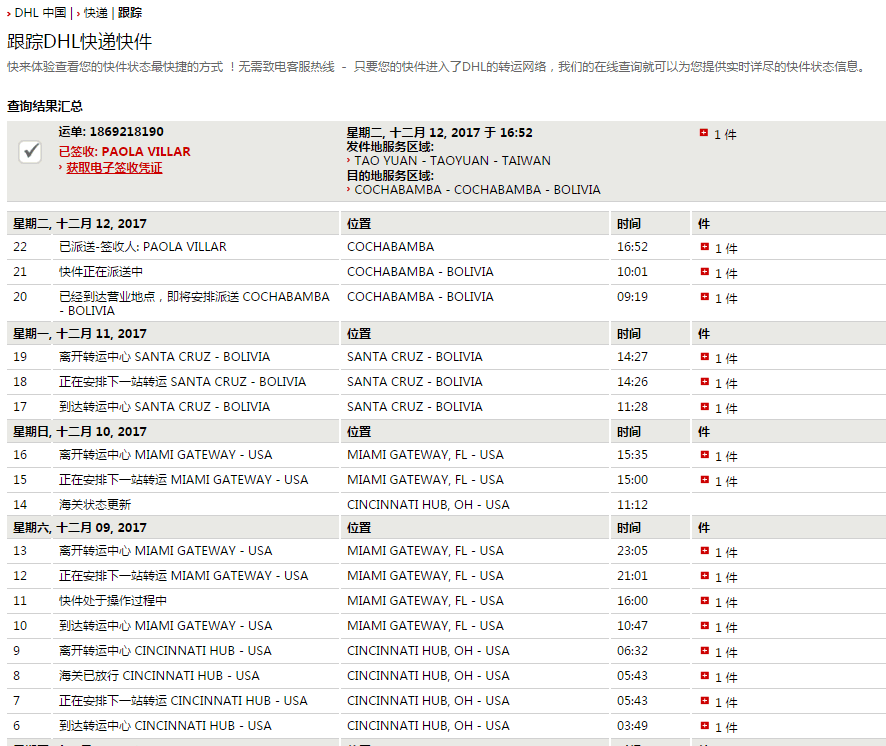Click row 16 离开转运中心 MIAMI GATEWAY - USA

(166, 454)
